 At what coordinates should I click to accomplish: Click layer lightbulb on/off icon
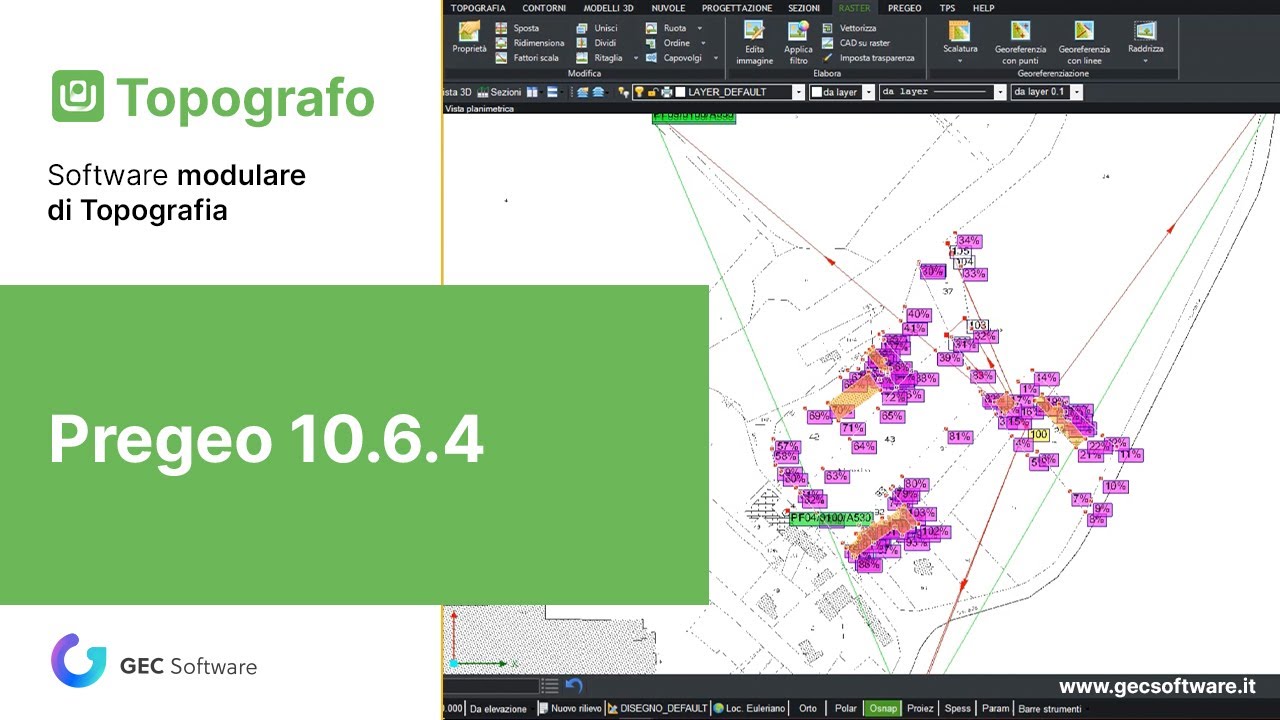[638, 92]
